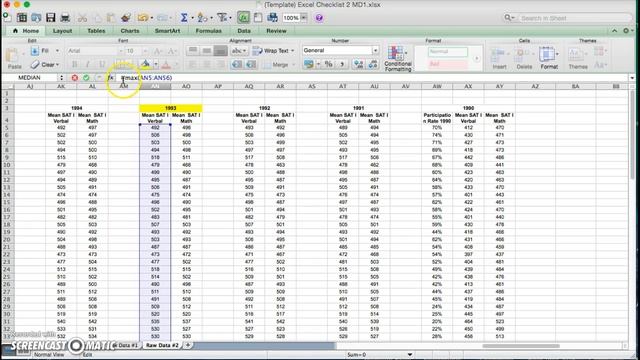Toggle Bold formatting
The image size is (640, 360).
[x=74, y=64]
